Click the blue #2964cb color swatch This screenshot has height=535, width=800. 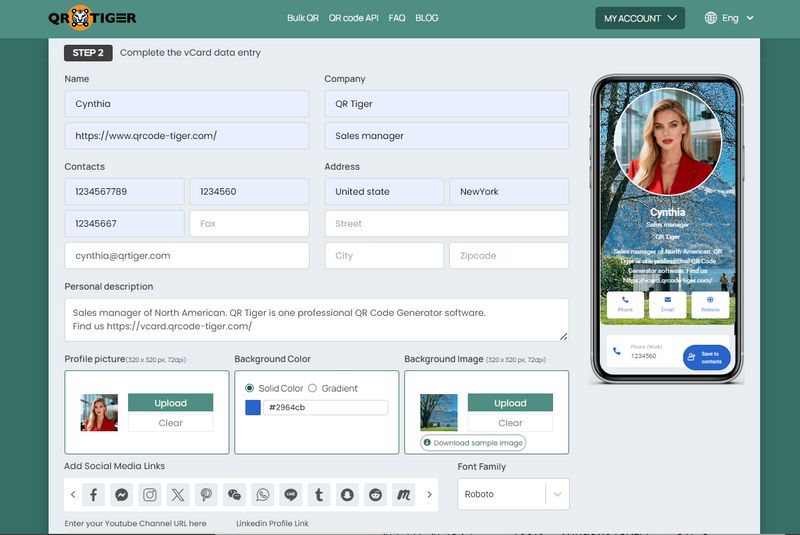point(253,407)
